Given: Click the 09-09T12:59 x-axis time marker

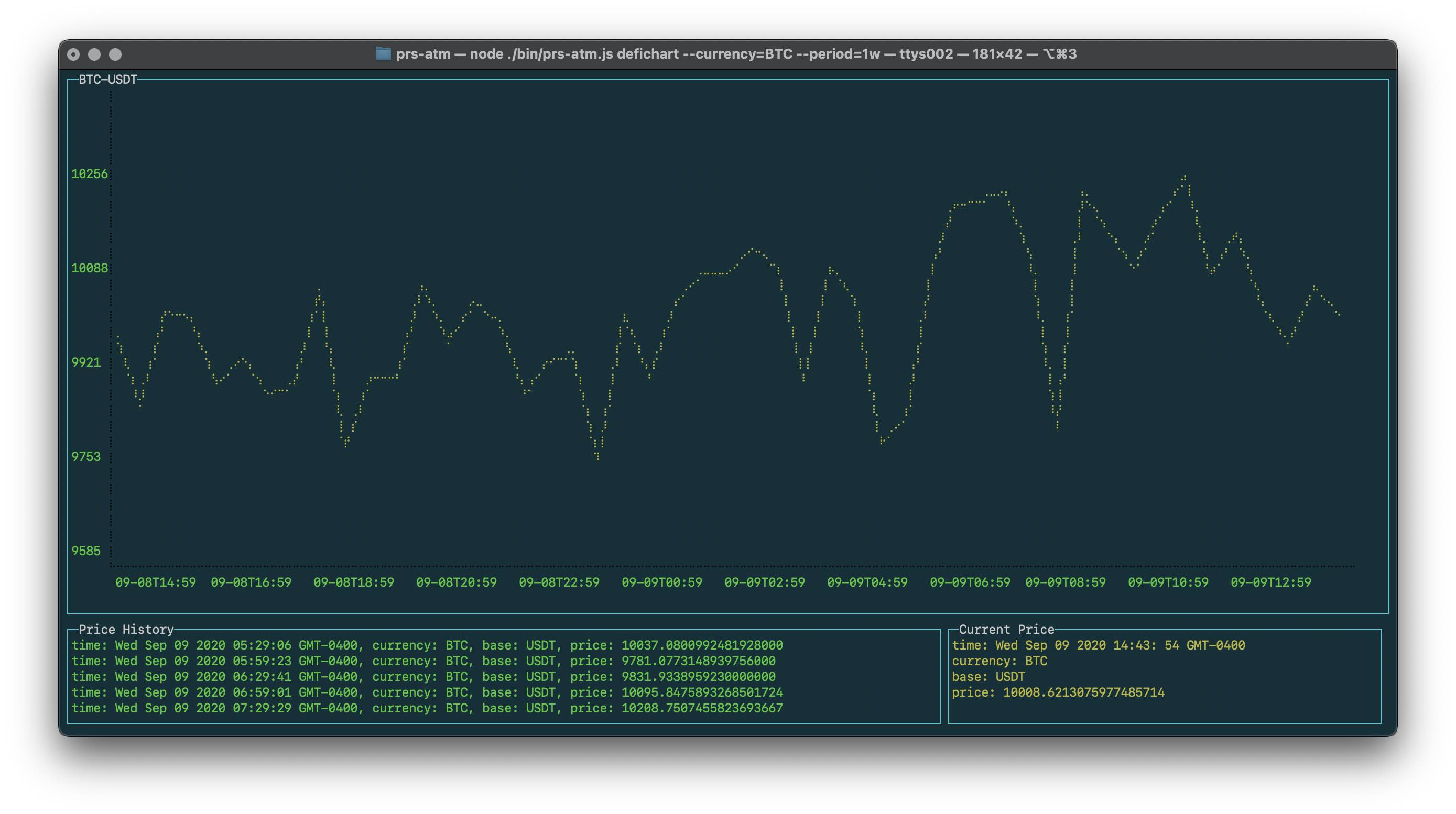Looking at the screenshot, I should coord(1270,582).
